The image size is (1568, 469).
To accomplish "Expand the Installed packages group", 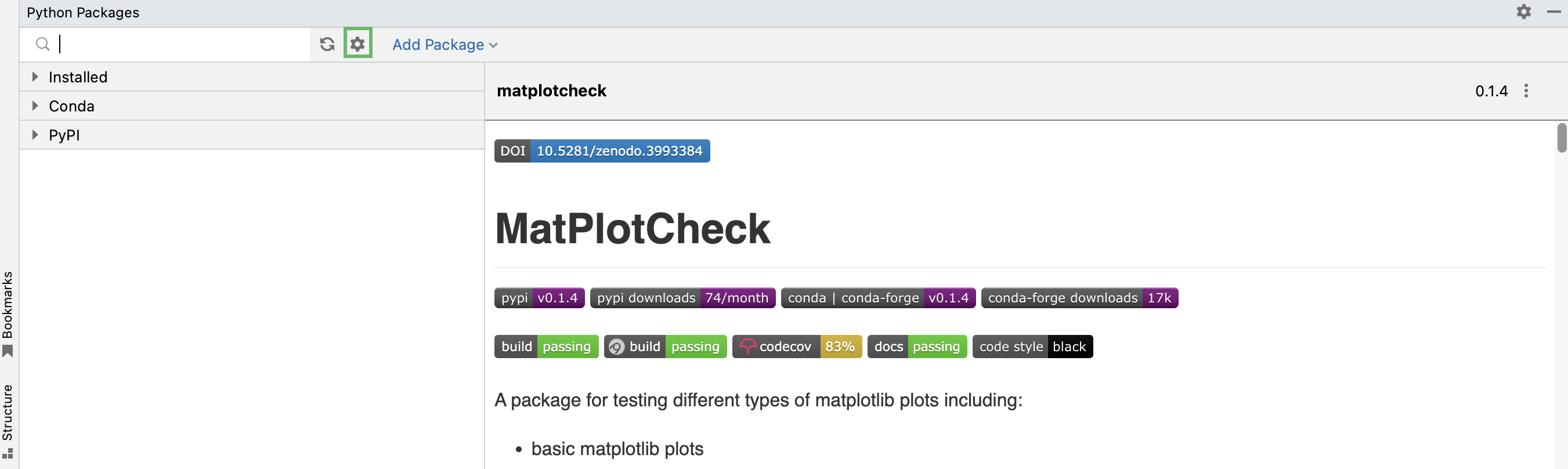I will pos(35,77).
